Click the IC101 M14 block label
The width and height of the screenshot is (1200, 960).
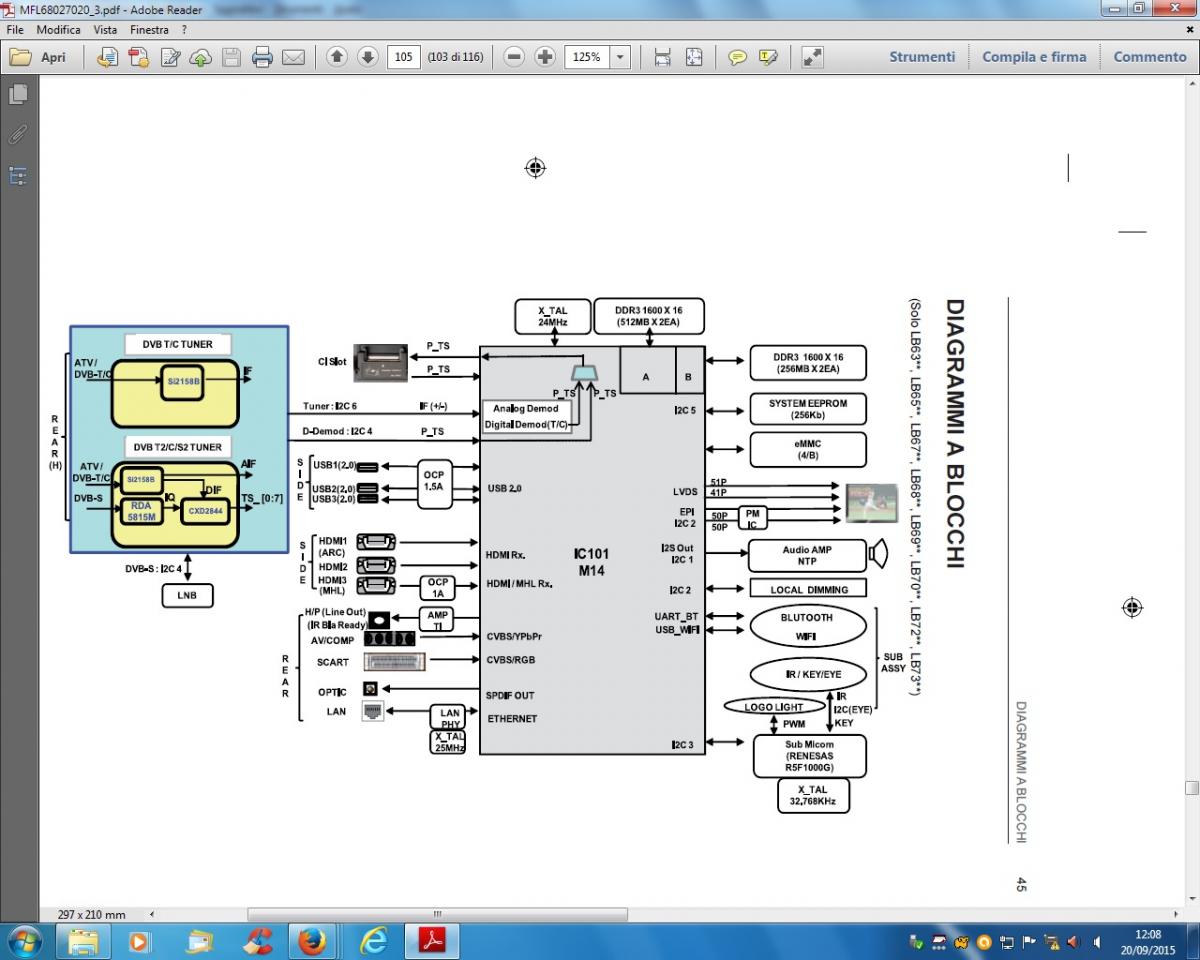click(590, 561)
